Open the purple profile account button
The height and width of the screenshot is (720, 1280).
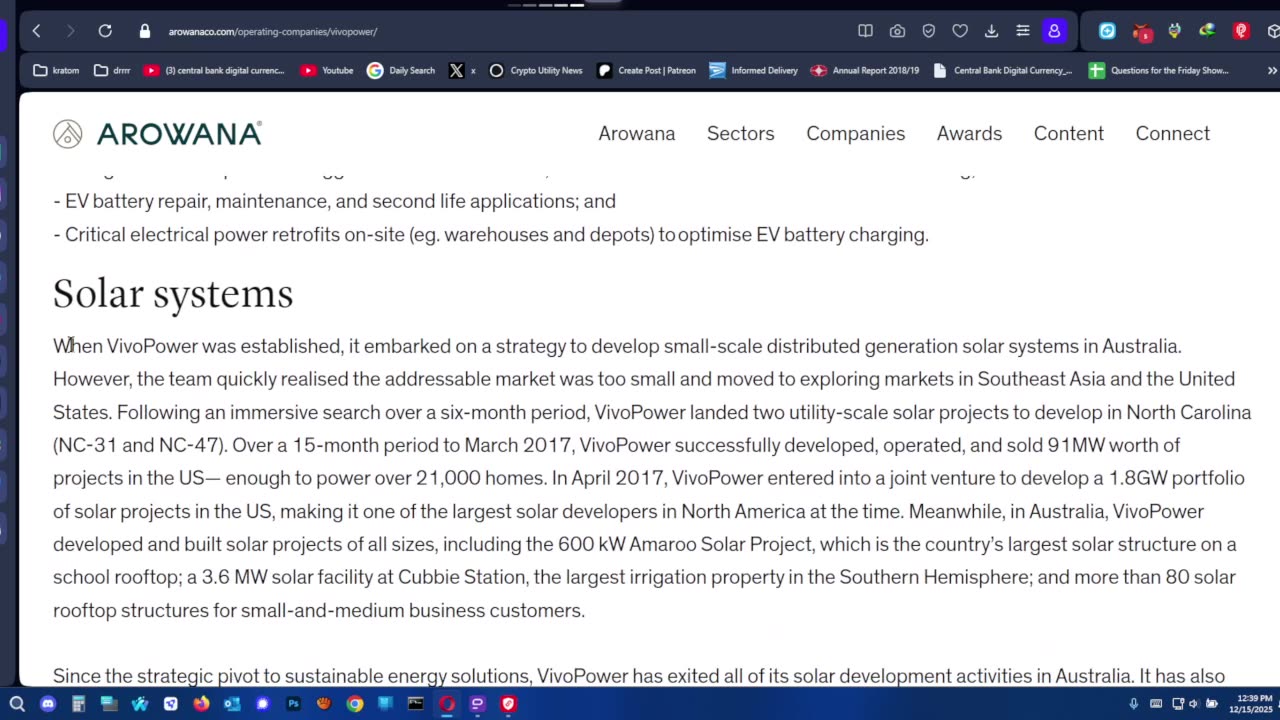(1054, 31)
